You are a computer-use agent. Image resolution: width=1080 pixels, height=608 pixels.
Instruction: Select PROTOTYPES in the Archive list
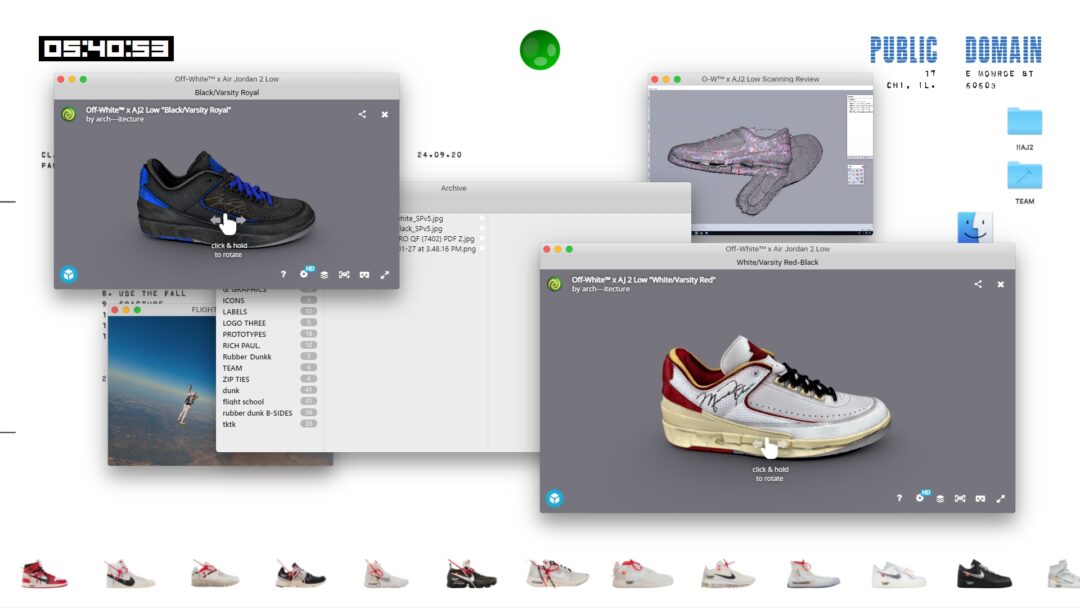click(269, 334)
